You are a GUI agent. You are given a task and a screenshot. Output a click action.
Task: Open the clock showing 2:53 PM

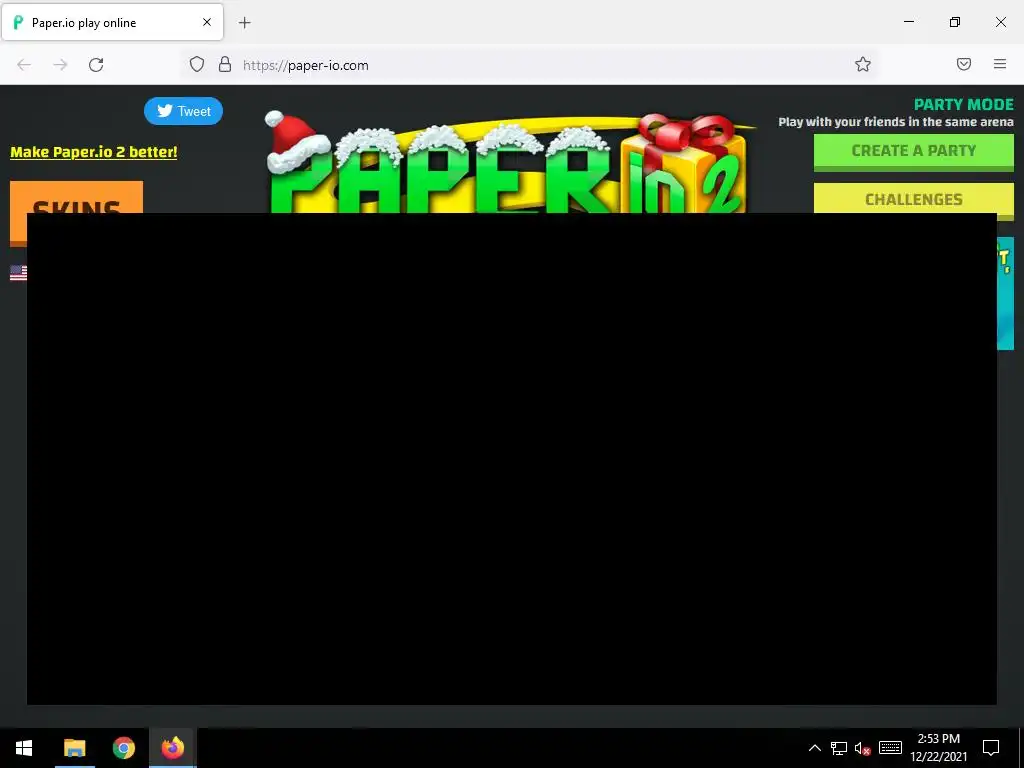(x=938, y=748)
